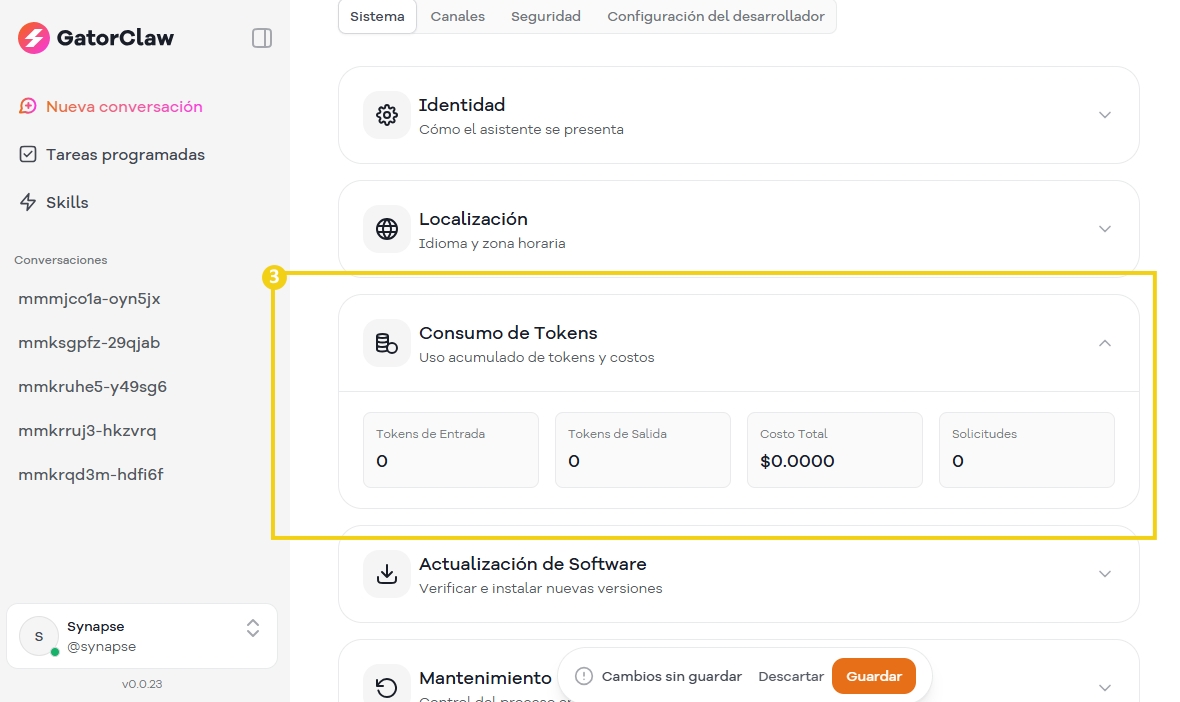Image resolution: width=1180 pixels, height=702 pixels.
Task: Open conversation mmkruhe5-y49sg6
Action: (92, 387)
